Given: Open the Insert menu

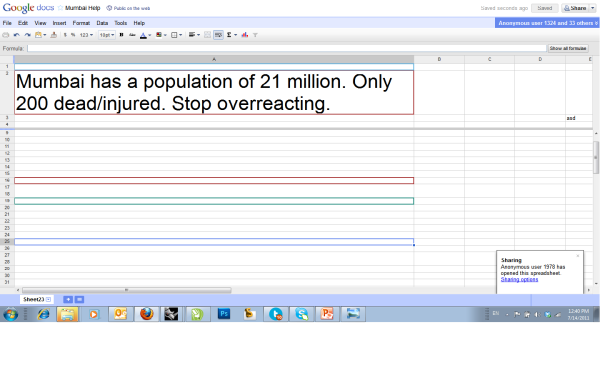Looking at the screenshot, I should 59,23.
